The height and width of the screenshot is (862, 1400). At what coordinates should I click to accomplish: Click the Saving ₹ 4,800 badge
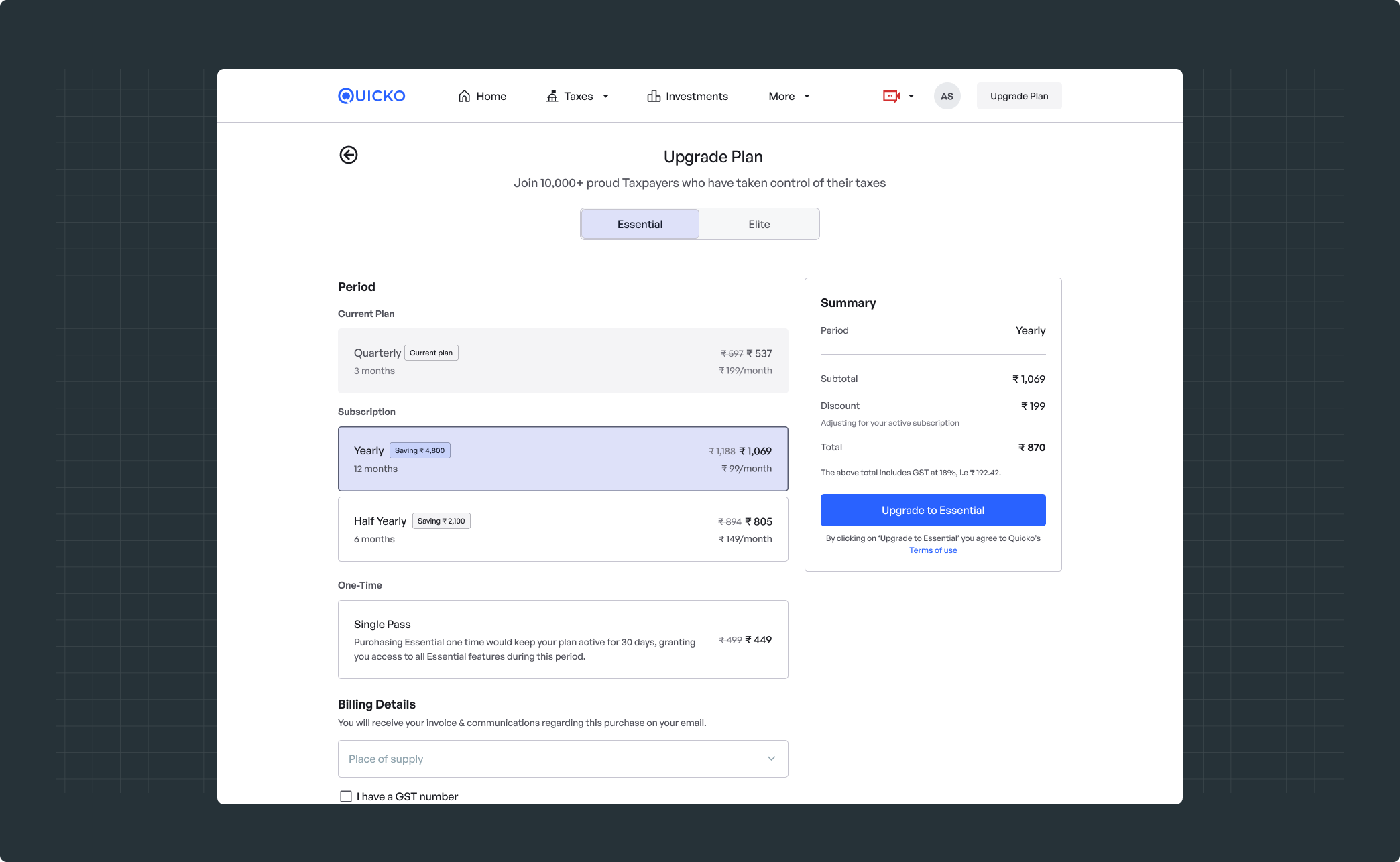[x=420, y=450]
